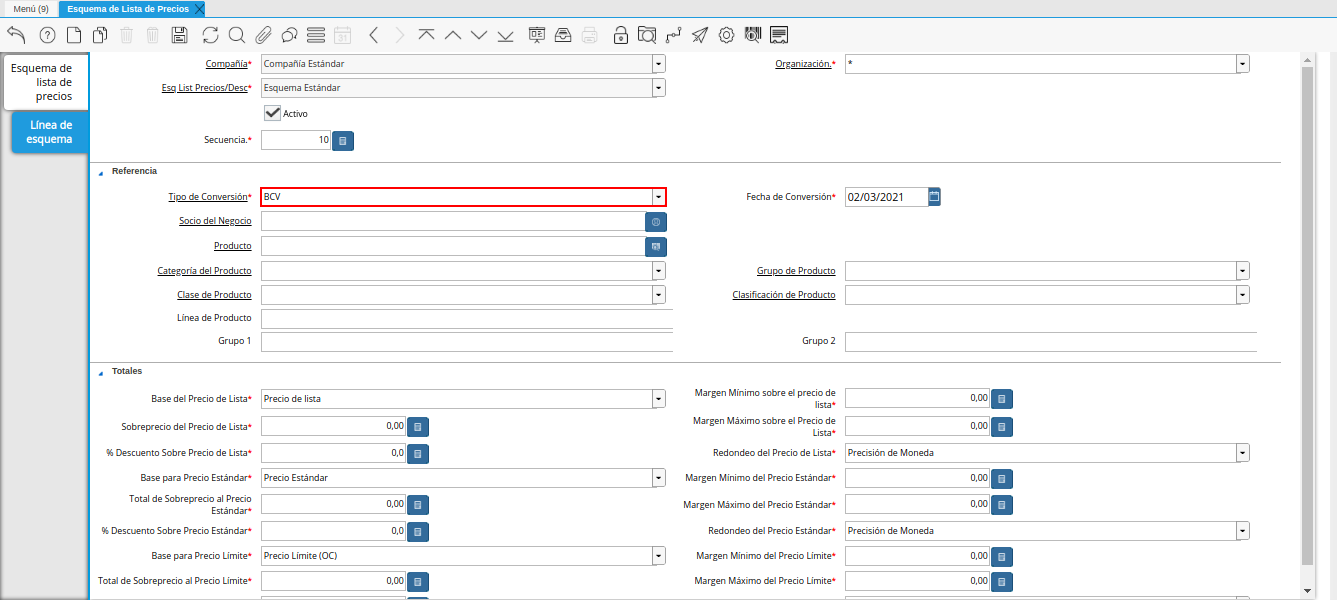Add an attachment using the paperclip icon
Screen dimensions: 1337x600
tap(263, 35)
